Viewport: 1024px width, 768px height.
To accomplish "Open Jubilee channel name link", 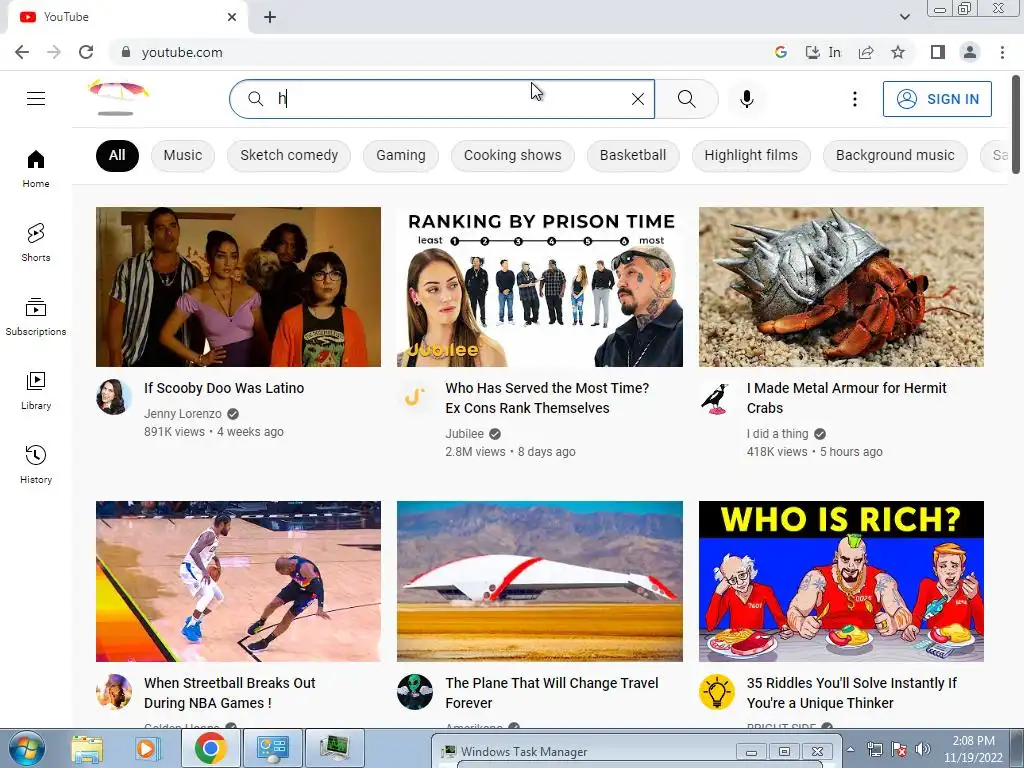I will 464,434.
